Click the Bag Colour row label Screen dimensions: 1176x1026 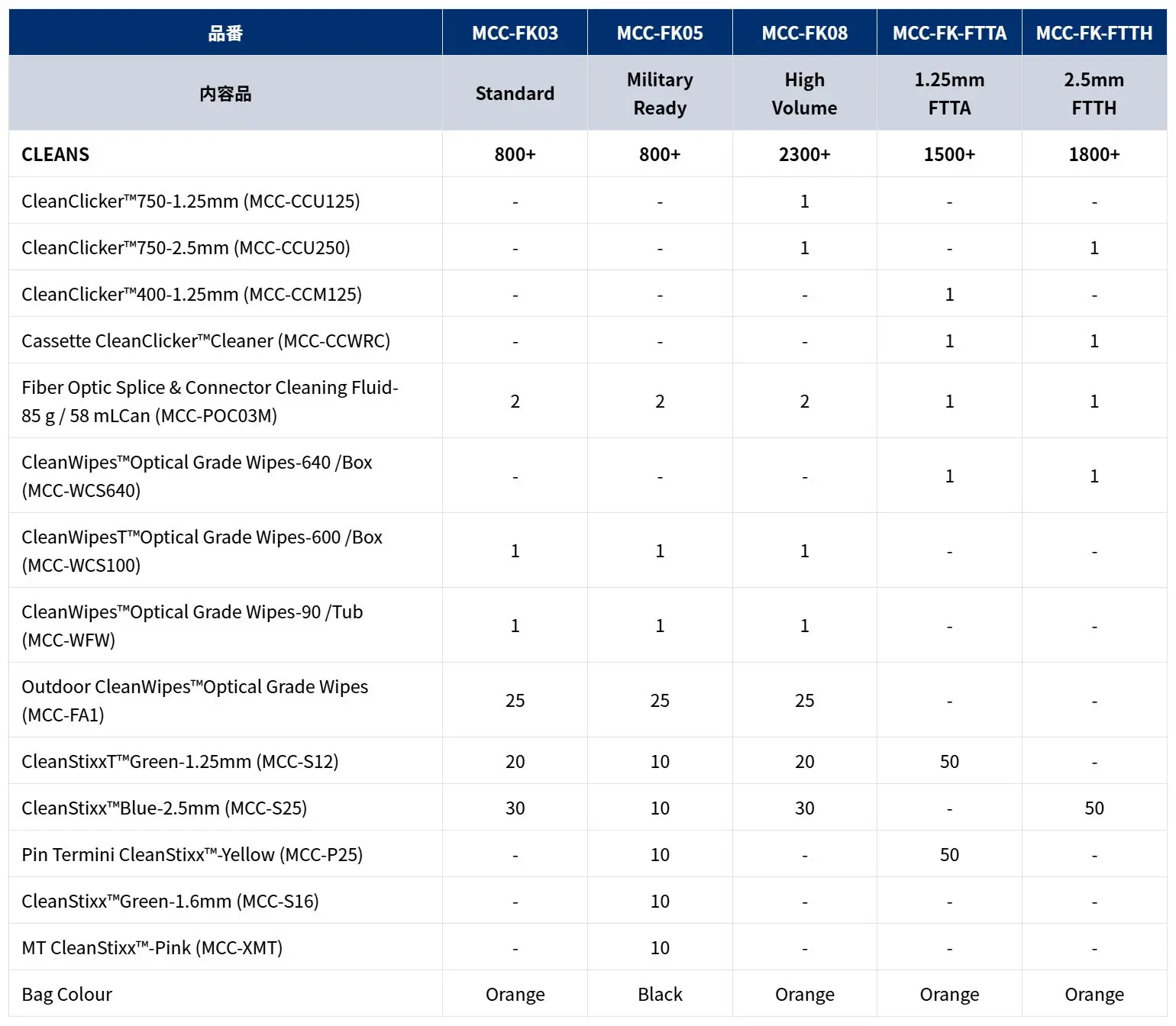[x=66, y=994]
